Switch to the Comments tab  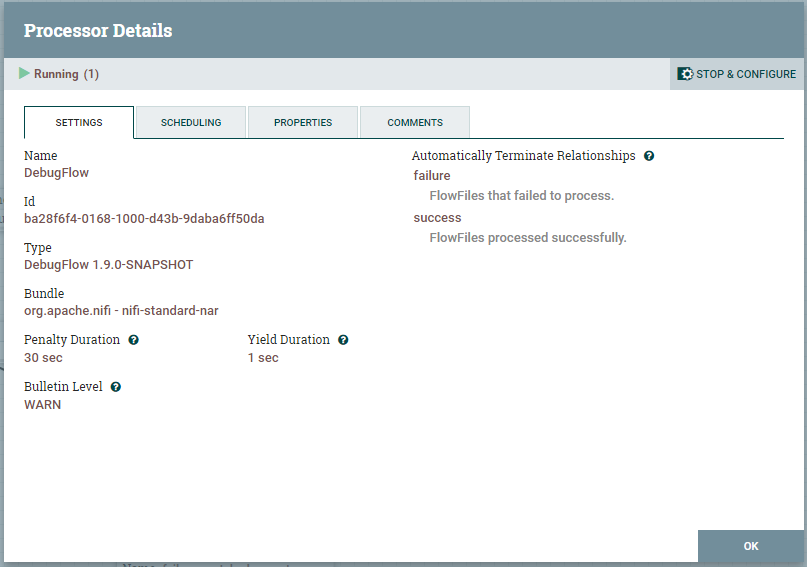click(415, 122)
